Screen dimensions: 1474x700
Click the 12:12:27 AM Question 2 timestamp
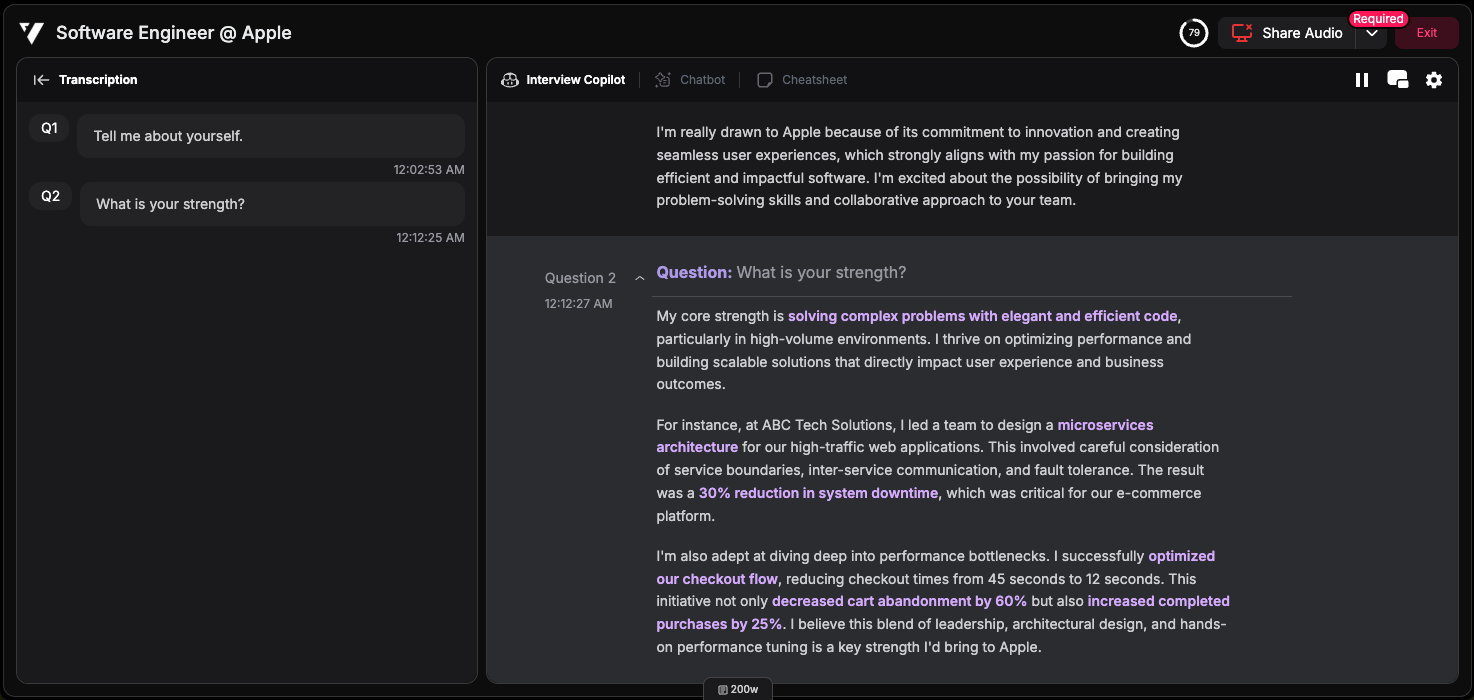[x=578, y=303]
